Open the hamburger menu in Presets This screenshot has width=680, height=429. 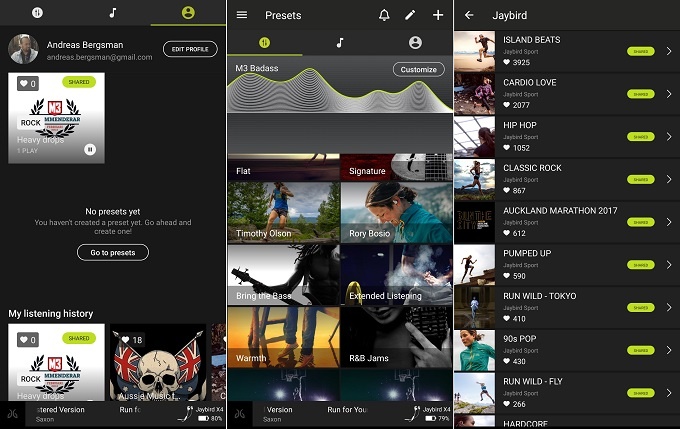point(242,15)
